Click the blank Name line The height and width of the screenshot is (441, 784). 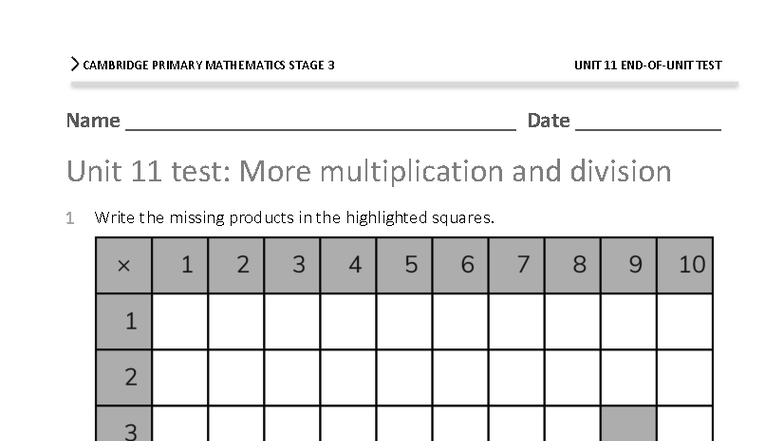click(x=320, y=122)
